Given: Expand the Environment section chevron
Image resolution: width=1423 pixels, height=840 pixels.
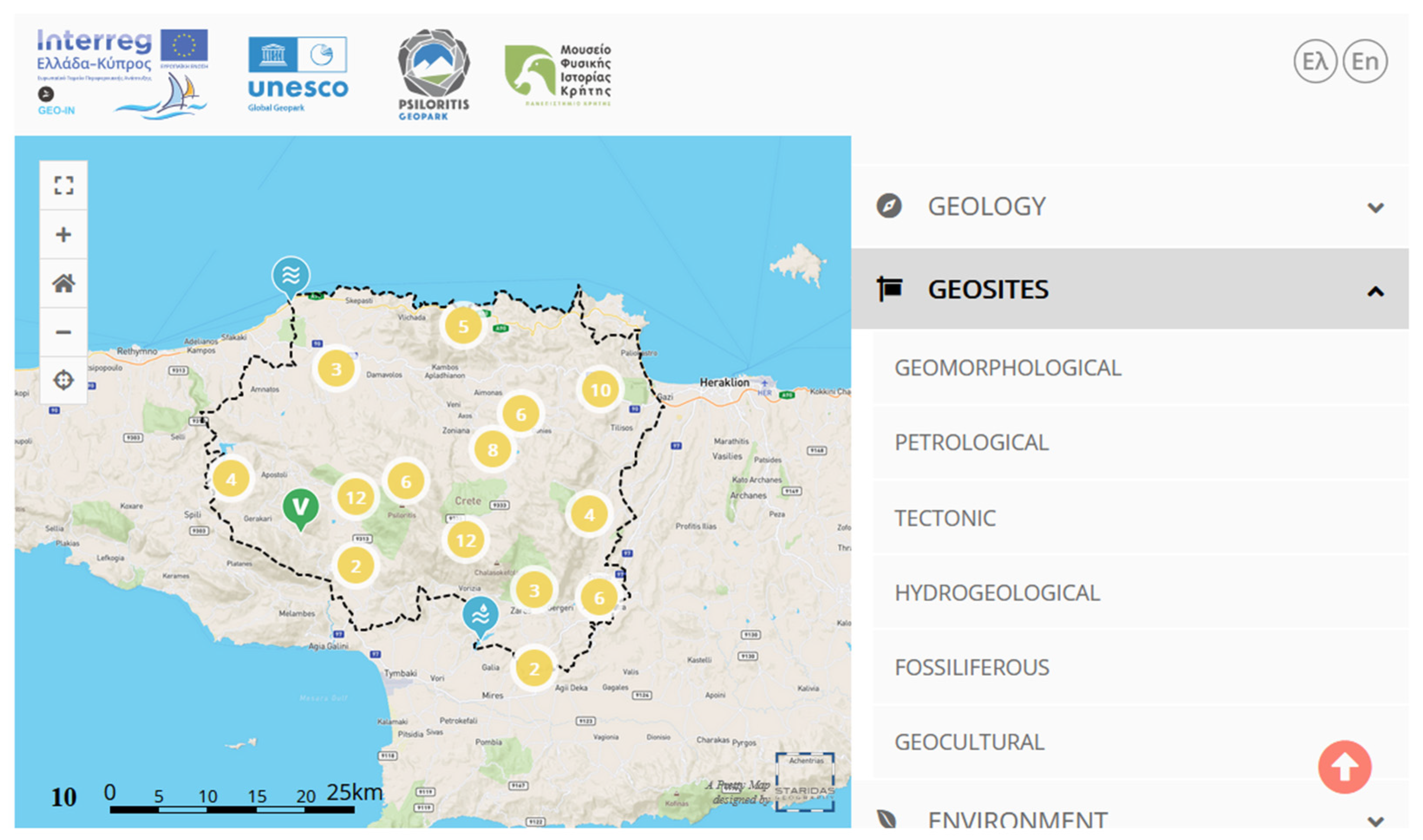Looking at the screenshot, I should click(x=1375, y=821).
